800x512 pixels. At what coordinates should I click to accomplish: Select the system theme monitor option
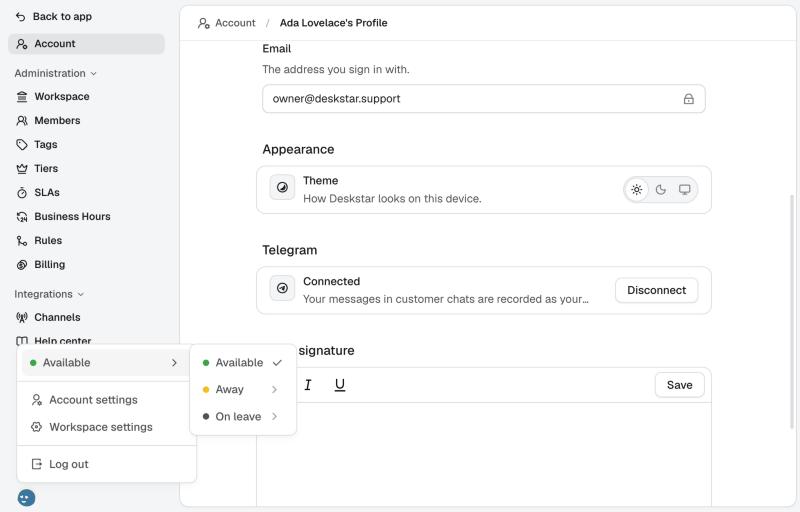pyautogui.click(x=685, y=190)
